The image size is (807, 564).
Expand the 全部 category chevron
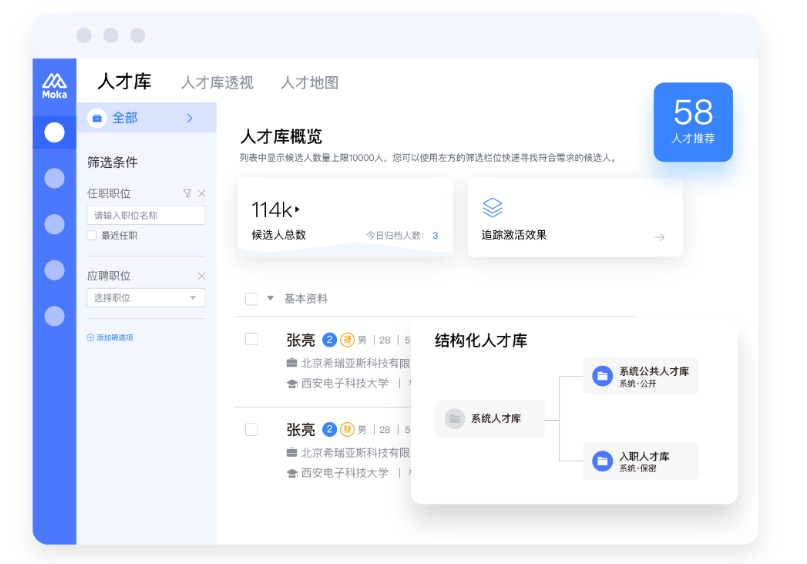point(189,118)
